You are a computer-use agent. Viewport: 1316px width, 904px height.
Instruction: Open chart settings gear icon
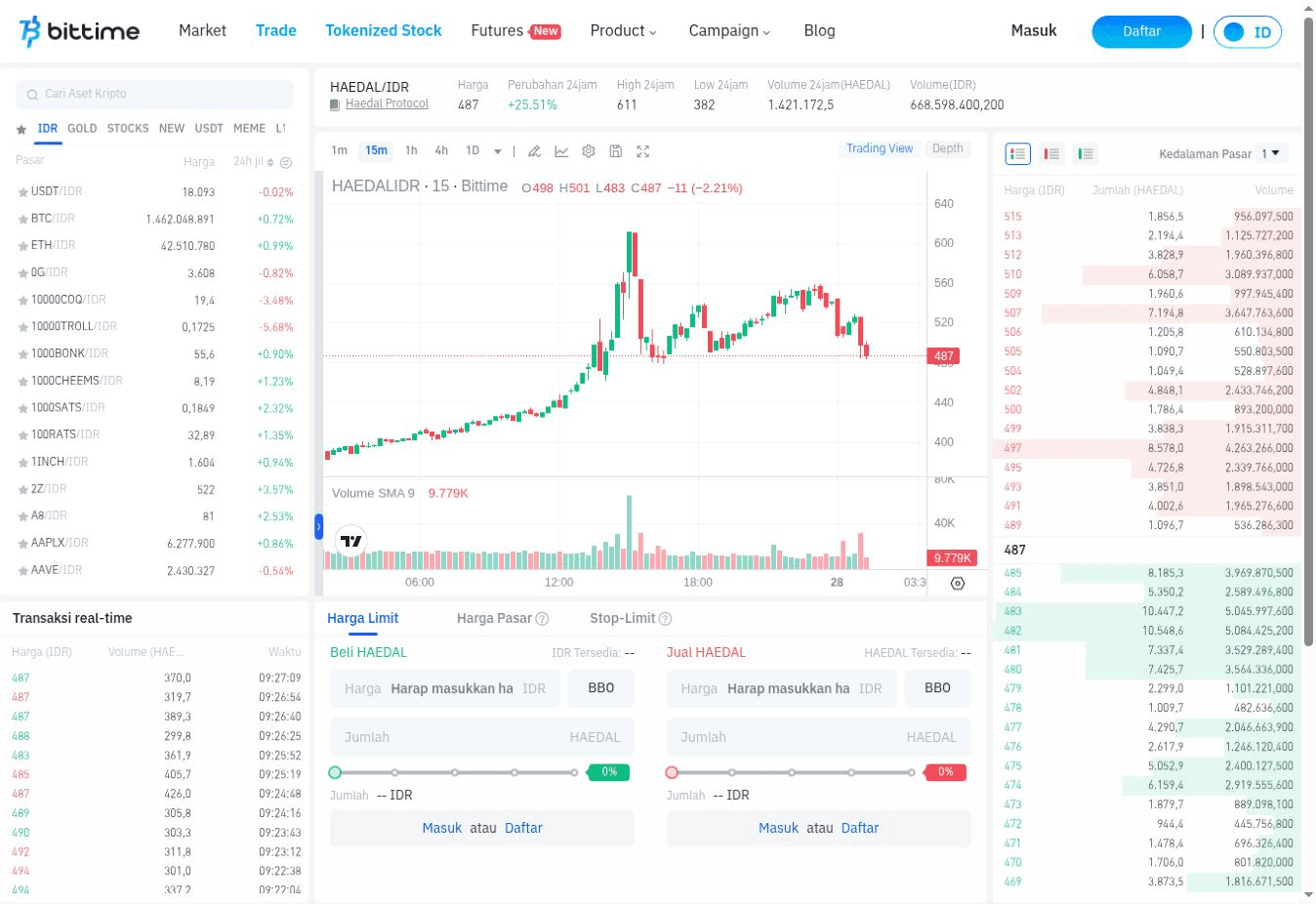pyautogui.click(x=589, y=151)
